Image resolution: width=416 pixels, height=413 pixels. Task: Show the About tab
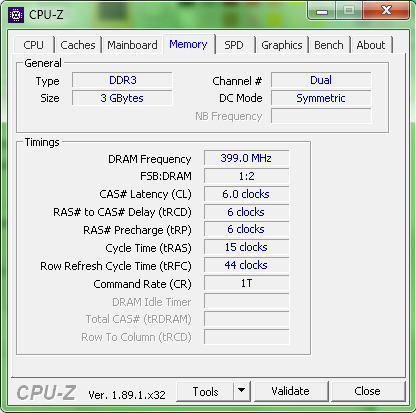tap(371, 45)
